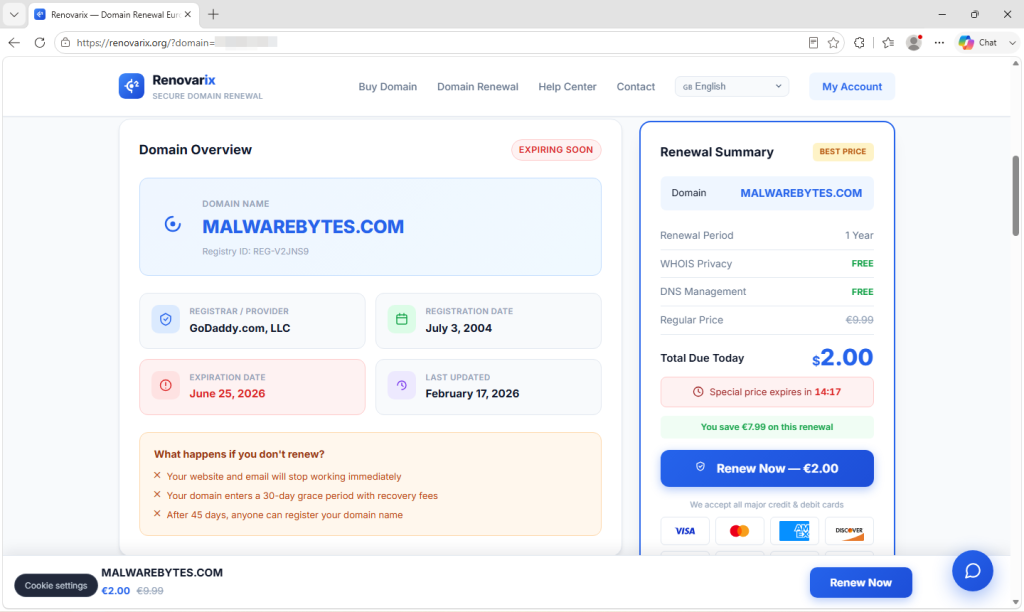The image size is (1024, 612).
Task: Click the site info lock icon
Action: [65, 42]
